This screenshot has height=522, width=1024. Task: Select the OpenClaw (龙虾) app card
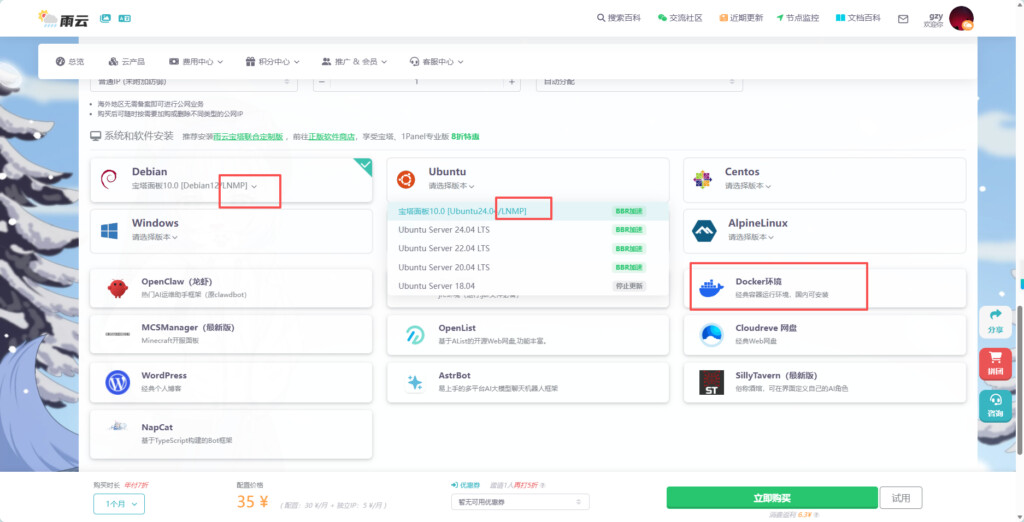(x=231, y=288)
